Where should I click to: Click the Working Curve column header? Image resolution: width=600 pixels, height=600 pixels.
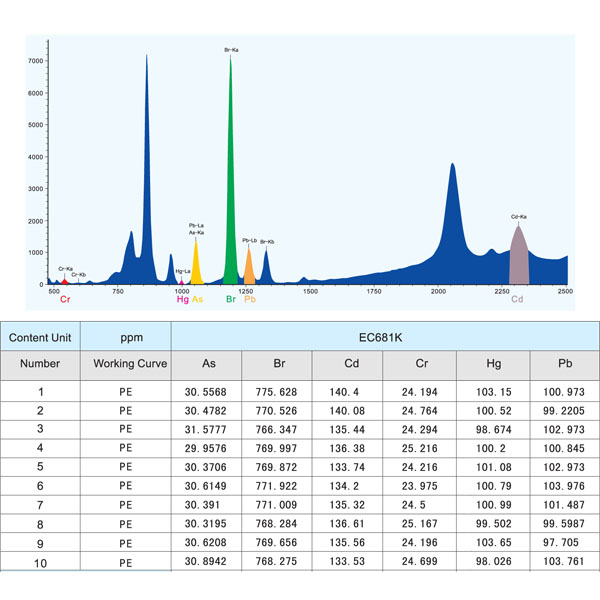pyautogui.click(x=126, y=365)
